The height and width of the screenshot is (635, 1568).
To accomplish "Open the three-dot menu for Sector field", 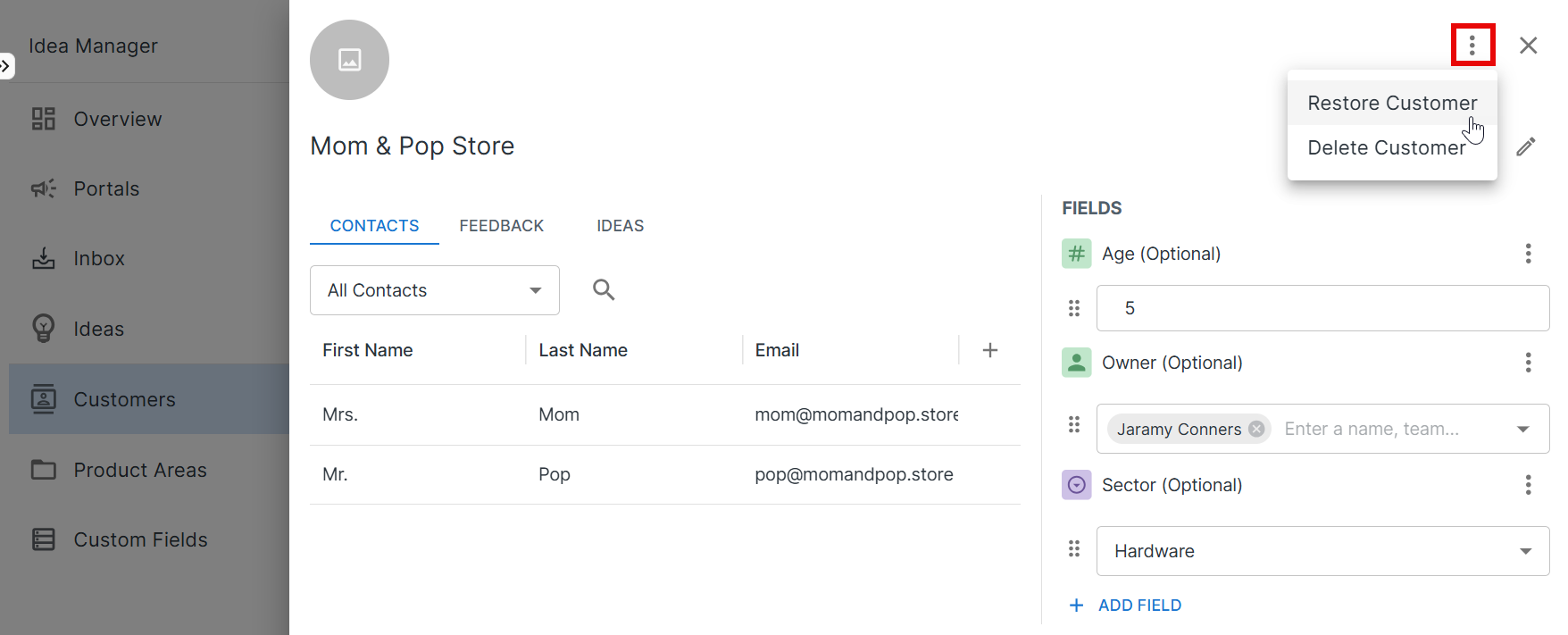I will [x=1528, y=485].
